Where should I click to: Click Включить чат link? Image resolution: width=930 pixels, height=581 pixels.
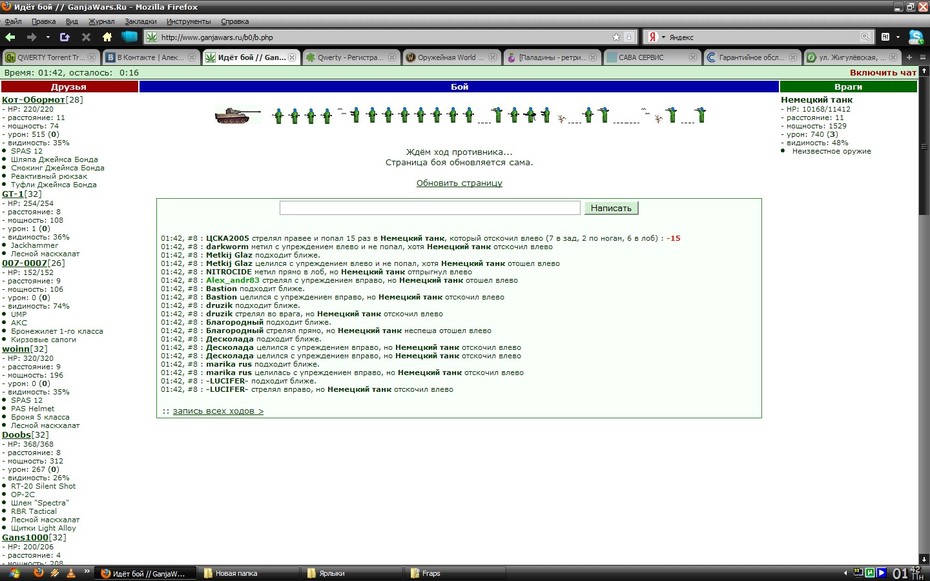tap(883, 72)
